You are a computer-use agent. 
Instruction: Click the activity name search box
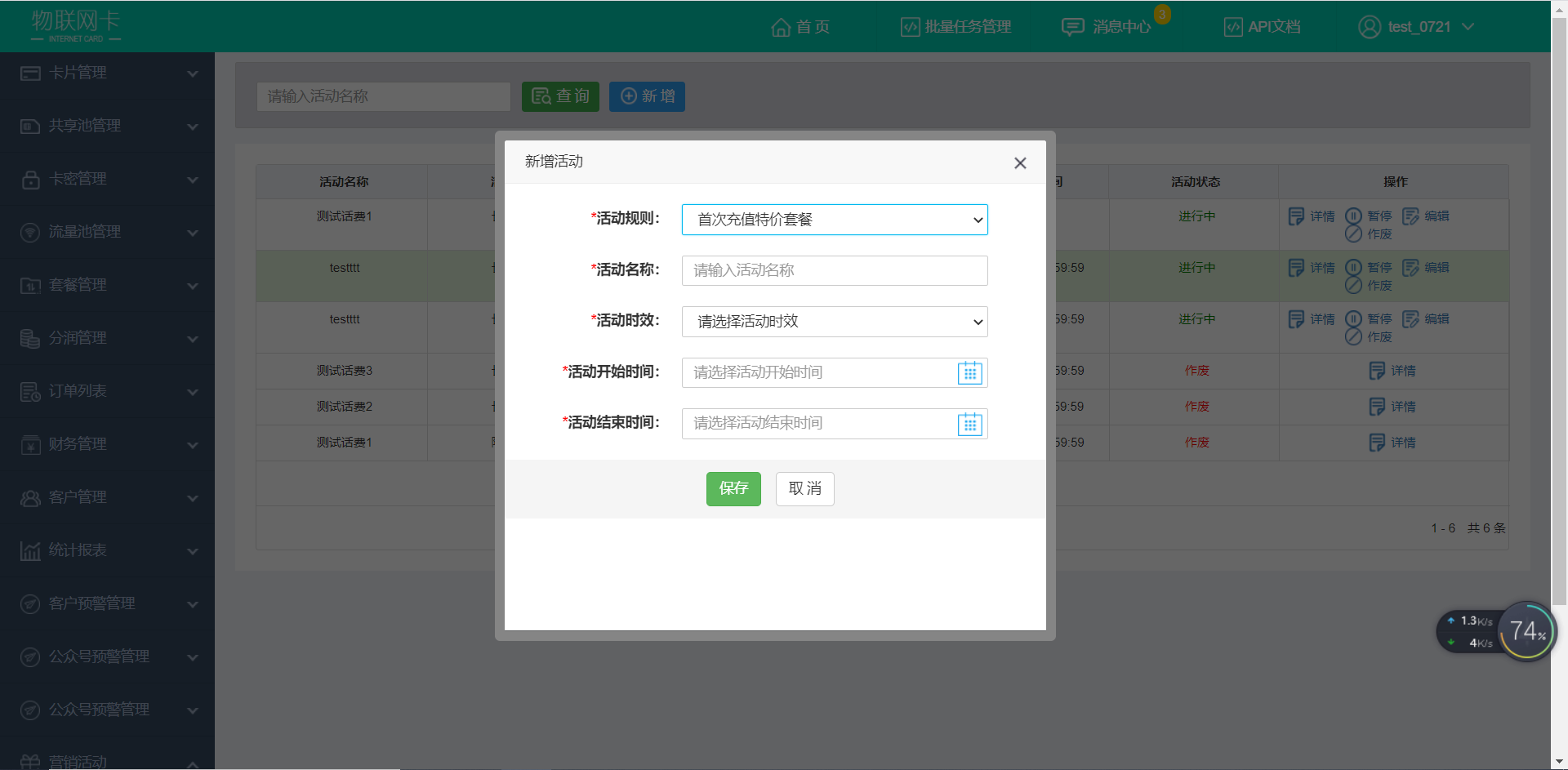[384, 96]
